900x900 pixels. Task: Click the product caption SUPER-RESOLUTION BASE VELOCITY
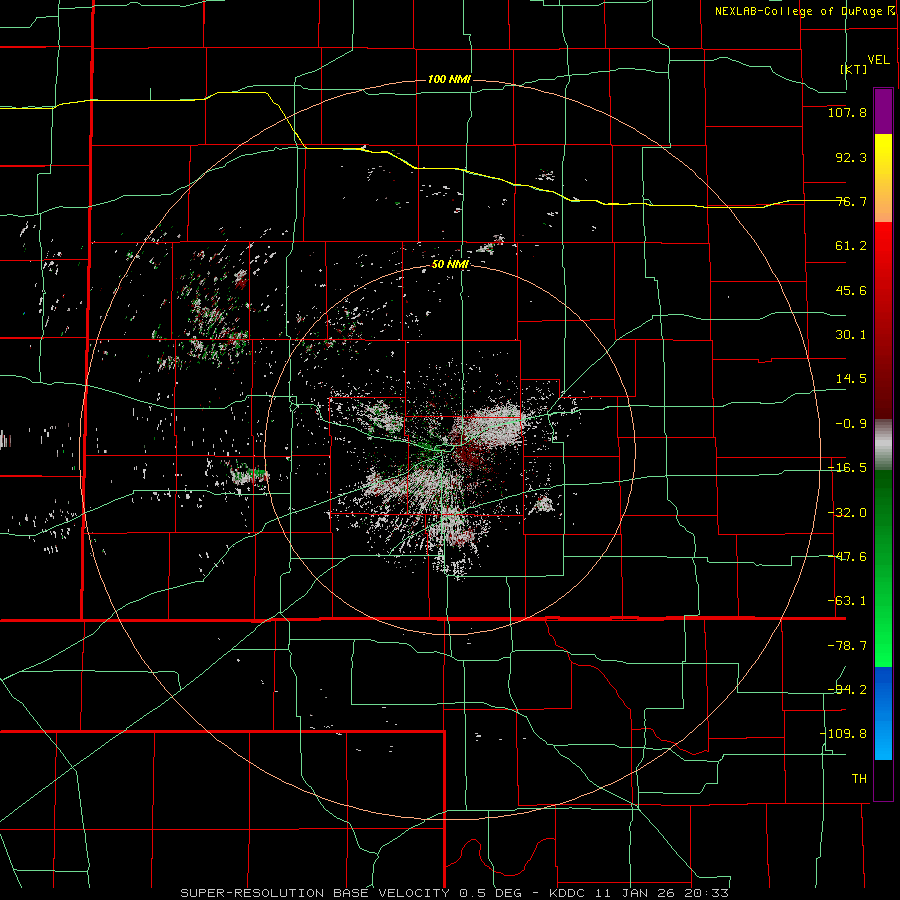[x=315, y=893]
